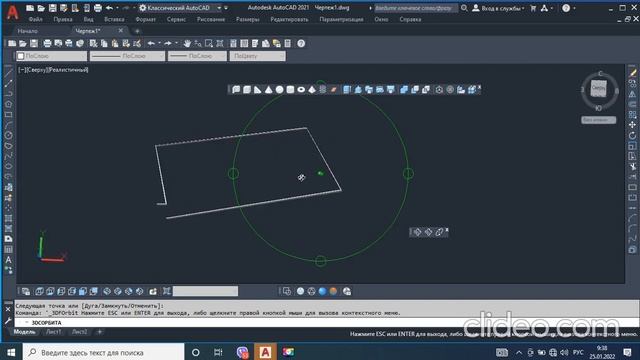Click the ViewCube north compass letter С
The height and width of the screenshot is (360, 640).
click(600, 73)
